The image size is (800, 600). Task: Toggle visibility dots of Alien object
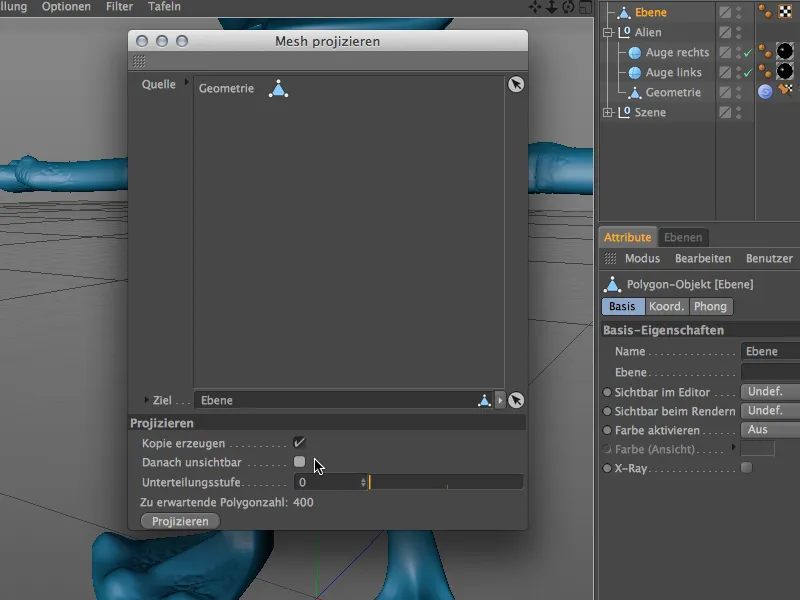click(x=739, y=32)
